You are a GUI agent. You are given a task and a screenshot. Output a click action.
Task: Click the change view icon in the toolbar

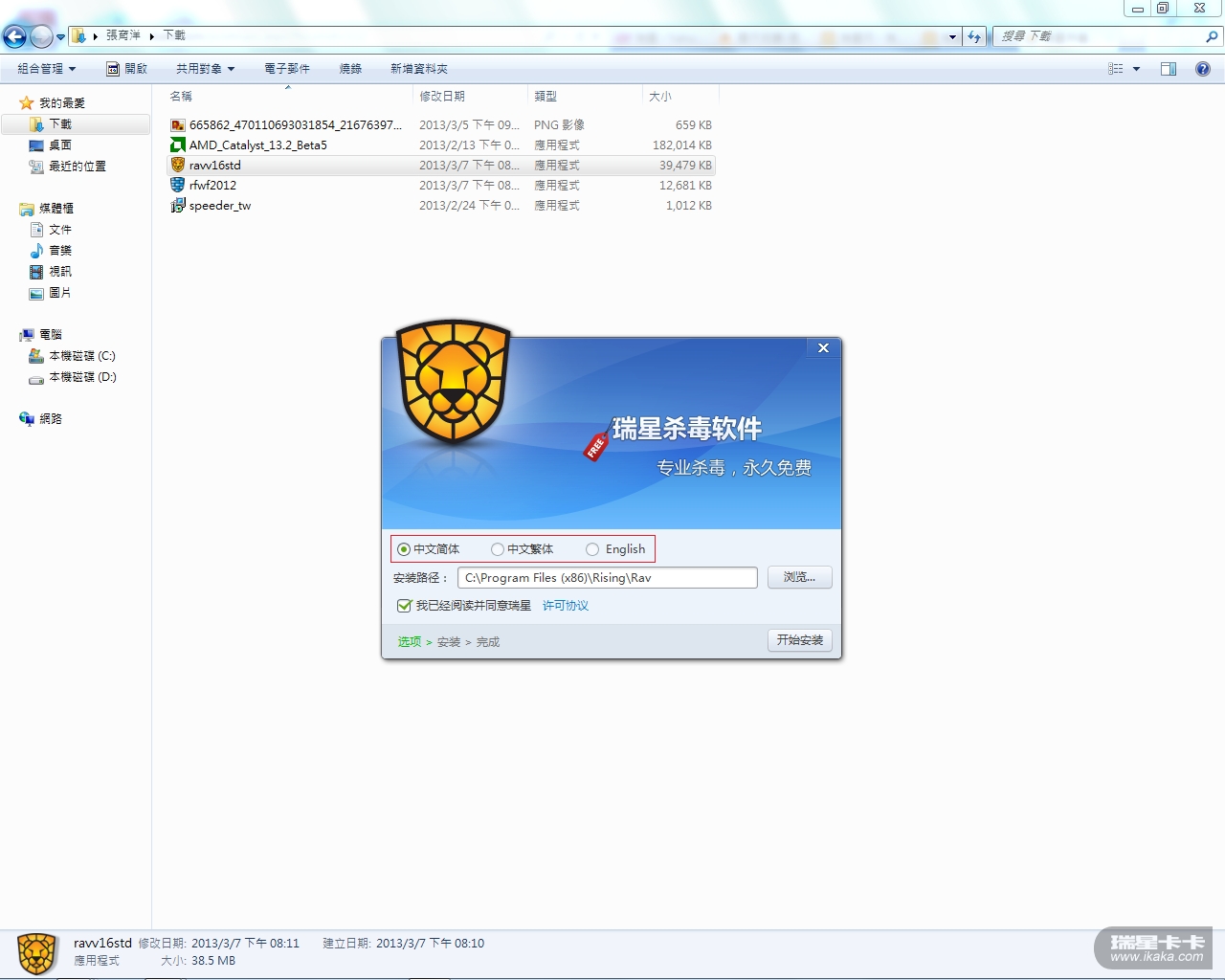(1115, 69)
